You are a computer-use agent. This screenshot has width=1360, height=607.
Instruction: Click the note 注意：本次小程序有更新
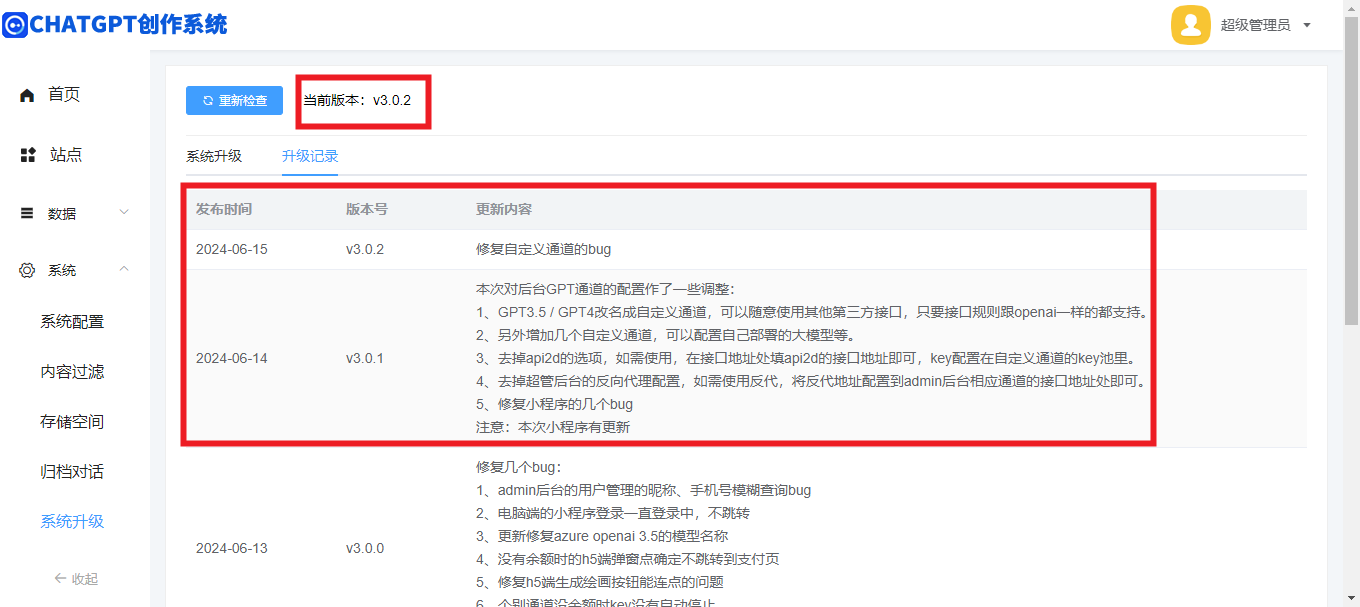(553, 427)
